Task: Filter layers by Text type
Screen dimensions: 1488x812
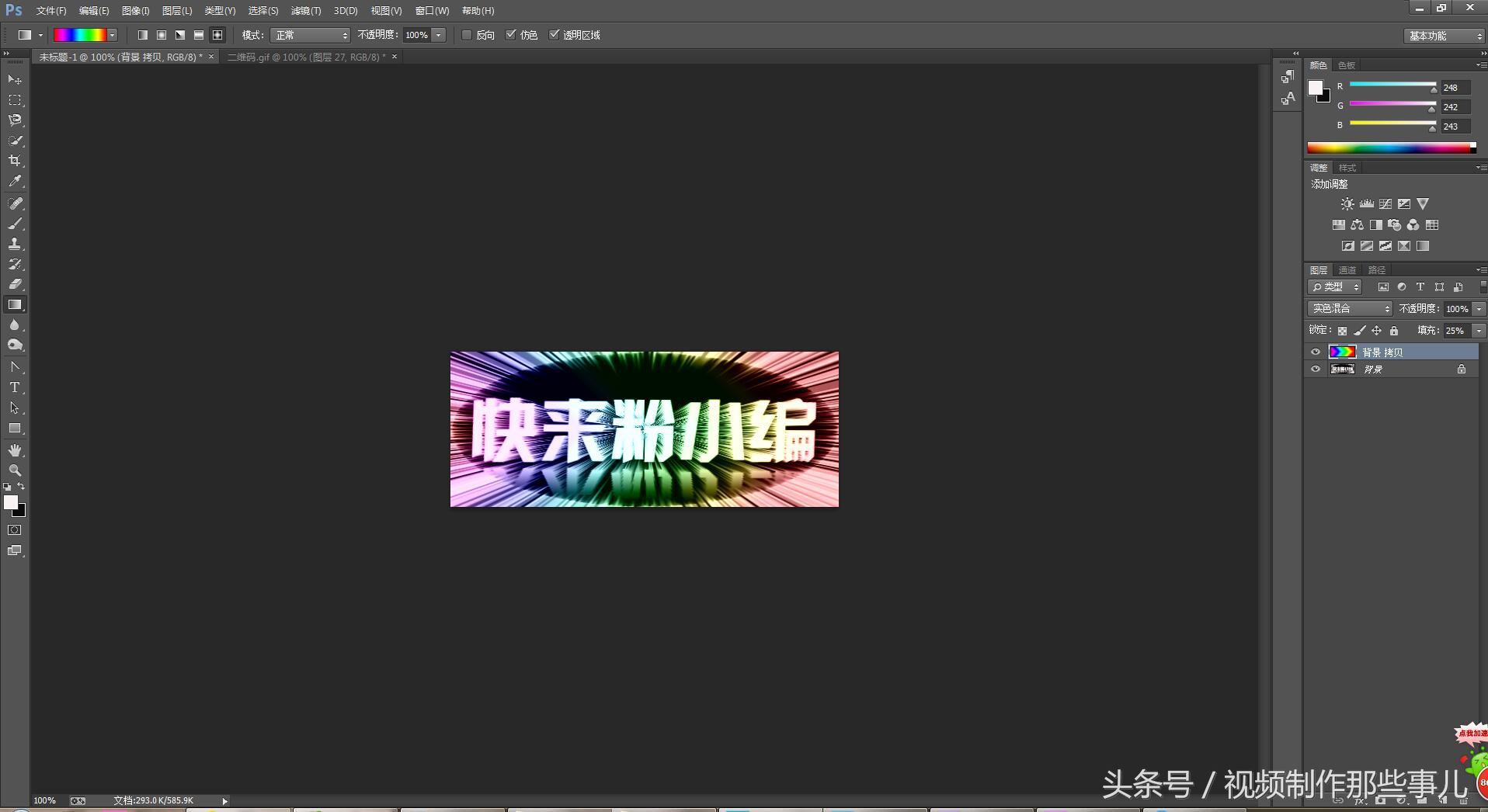Action: pyautogui.click(x=1420, y=286)
